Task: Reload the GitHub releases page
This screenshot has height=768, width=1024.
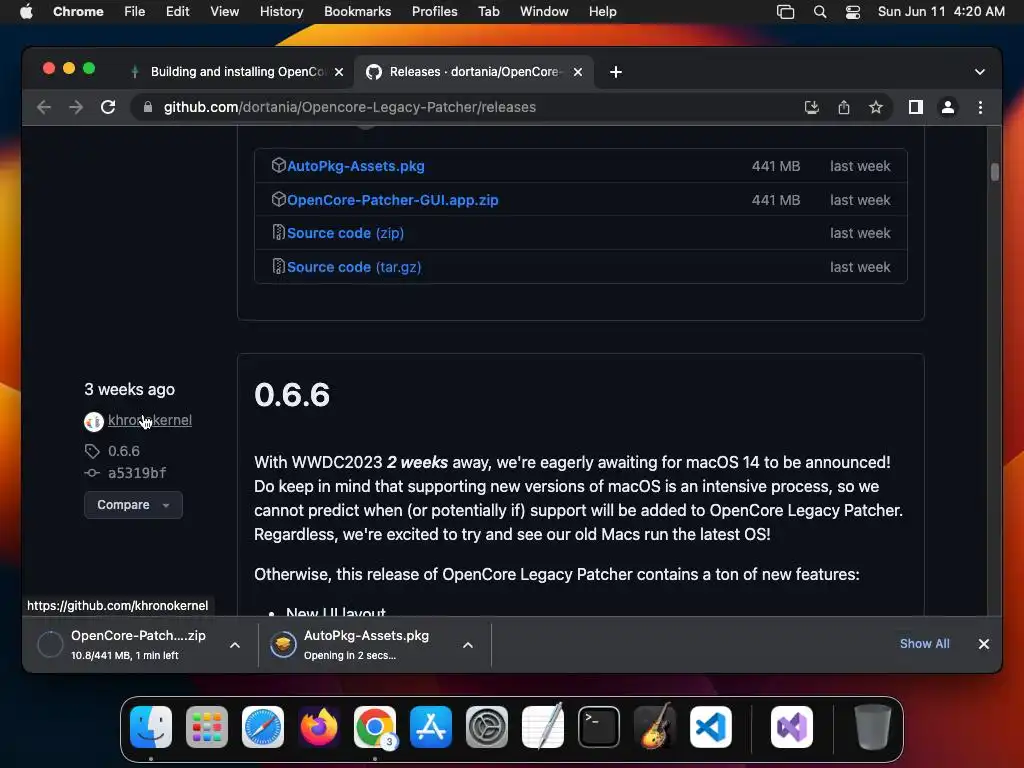Action: [108, 107]
